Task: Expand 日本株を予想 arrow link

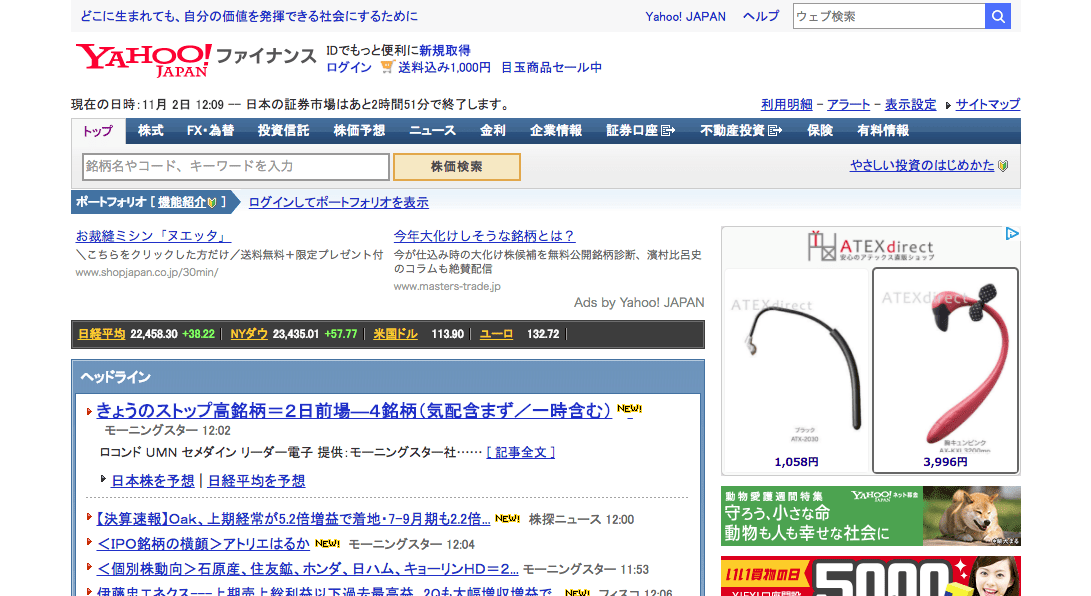Action: tap(152, 481)
